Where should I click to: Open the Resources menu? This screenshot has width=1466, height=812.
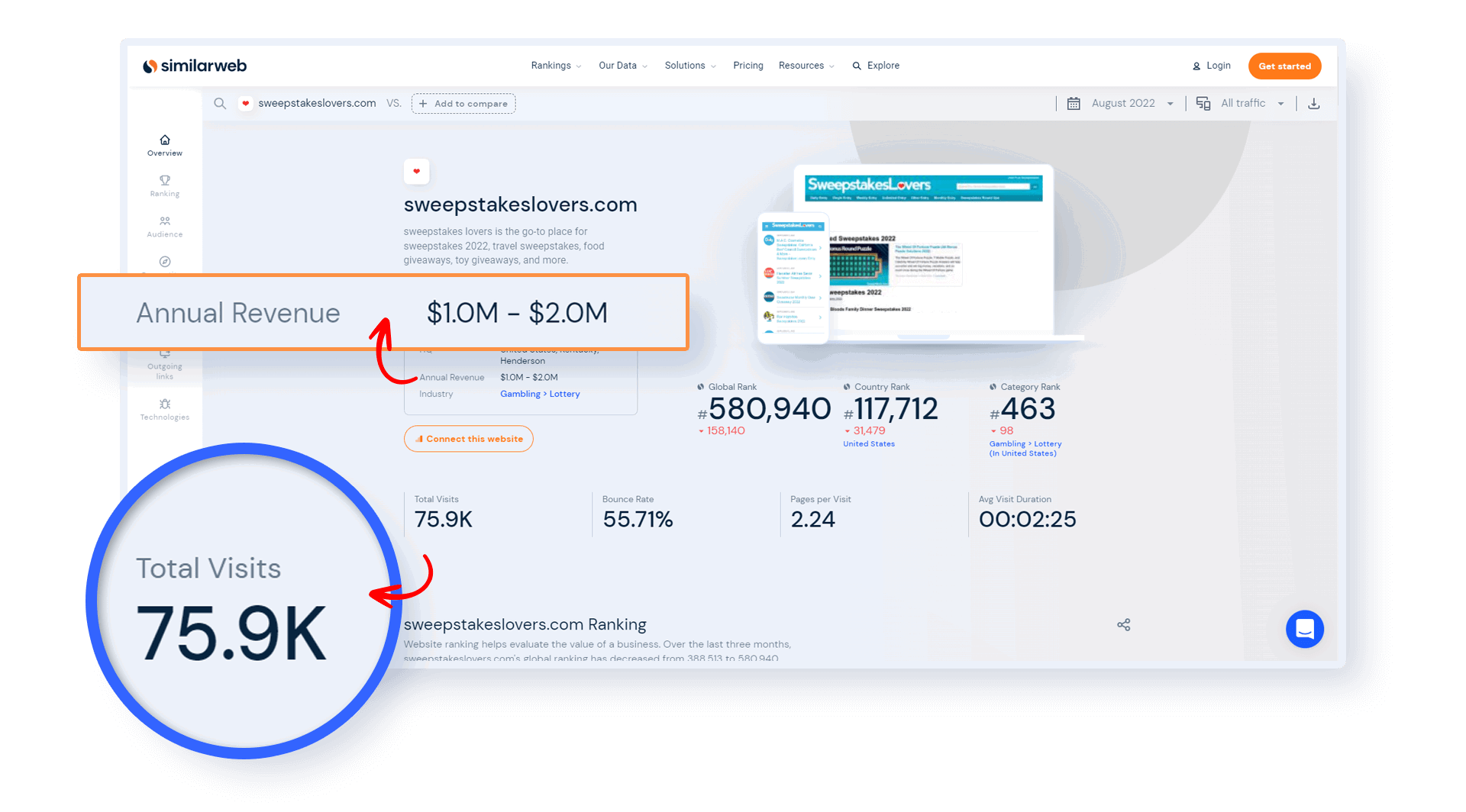tap(806, 66)
